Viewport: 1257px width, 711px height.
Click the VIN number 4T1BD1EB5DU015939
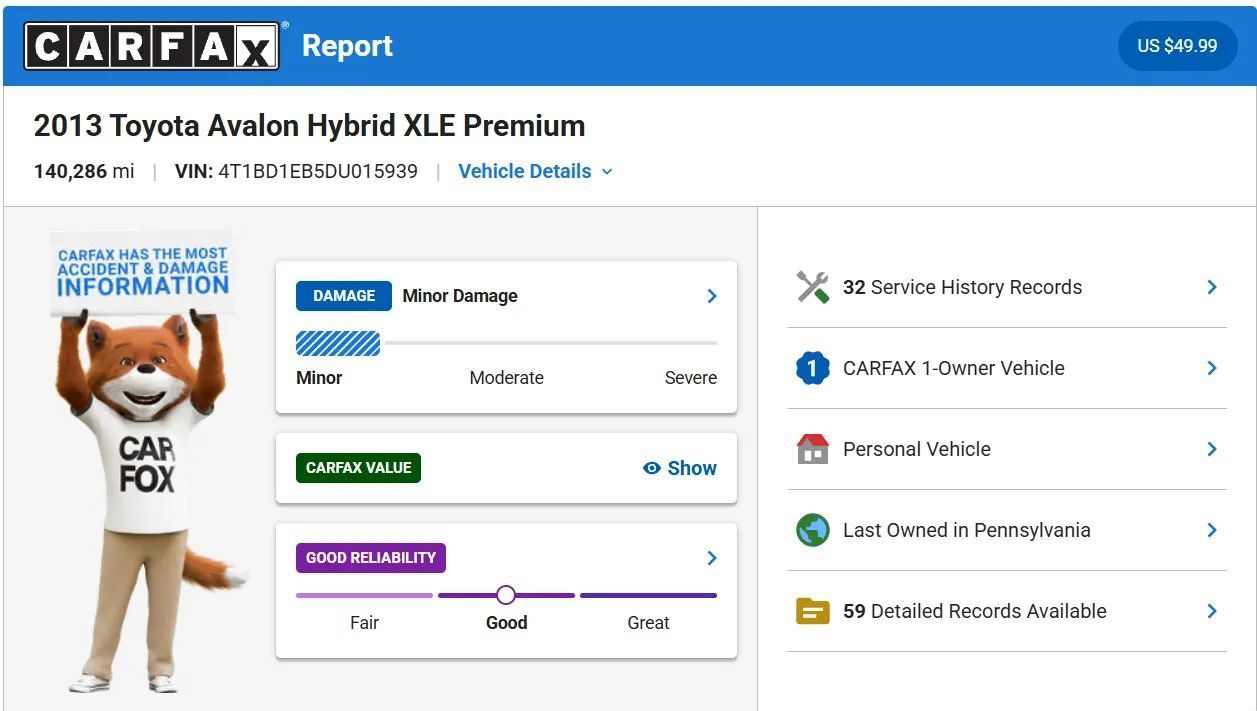tap(318, 171)
